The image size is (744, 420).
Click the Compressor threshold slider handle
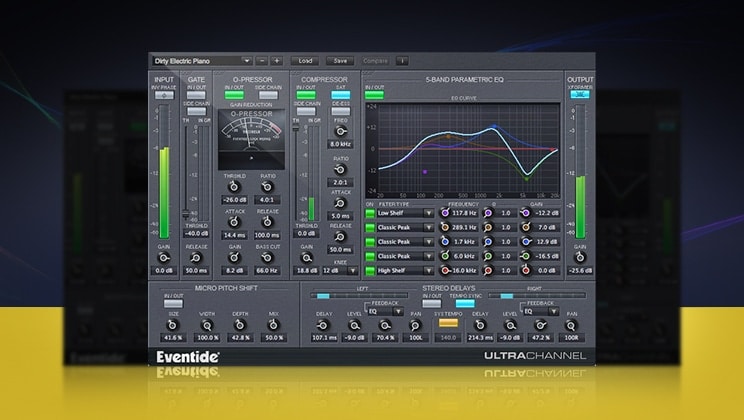[296, 128]
